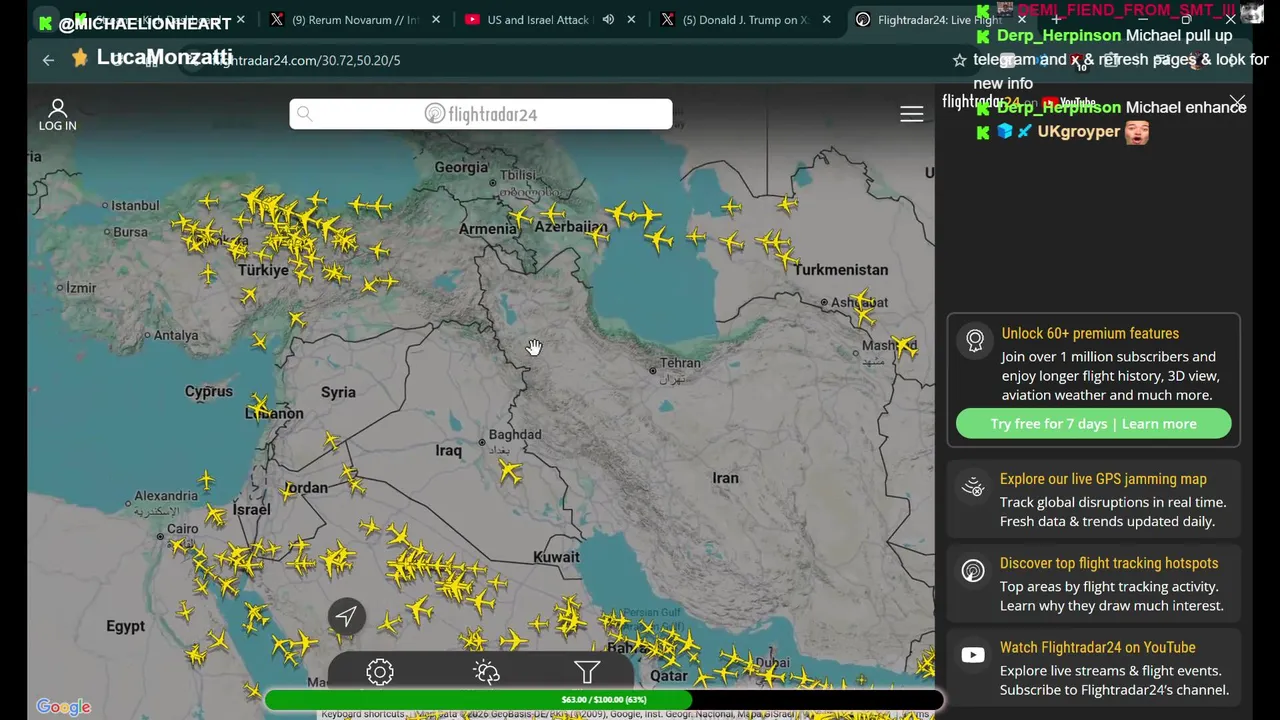Click browser back arrow

click(48, 60)
